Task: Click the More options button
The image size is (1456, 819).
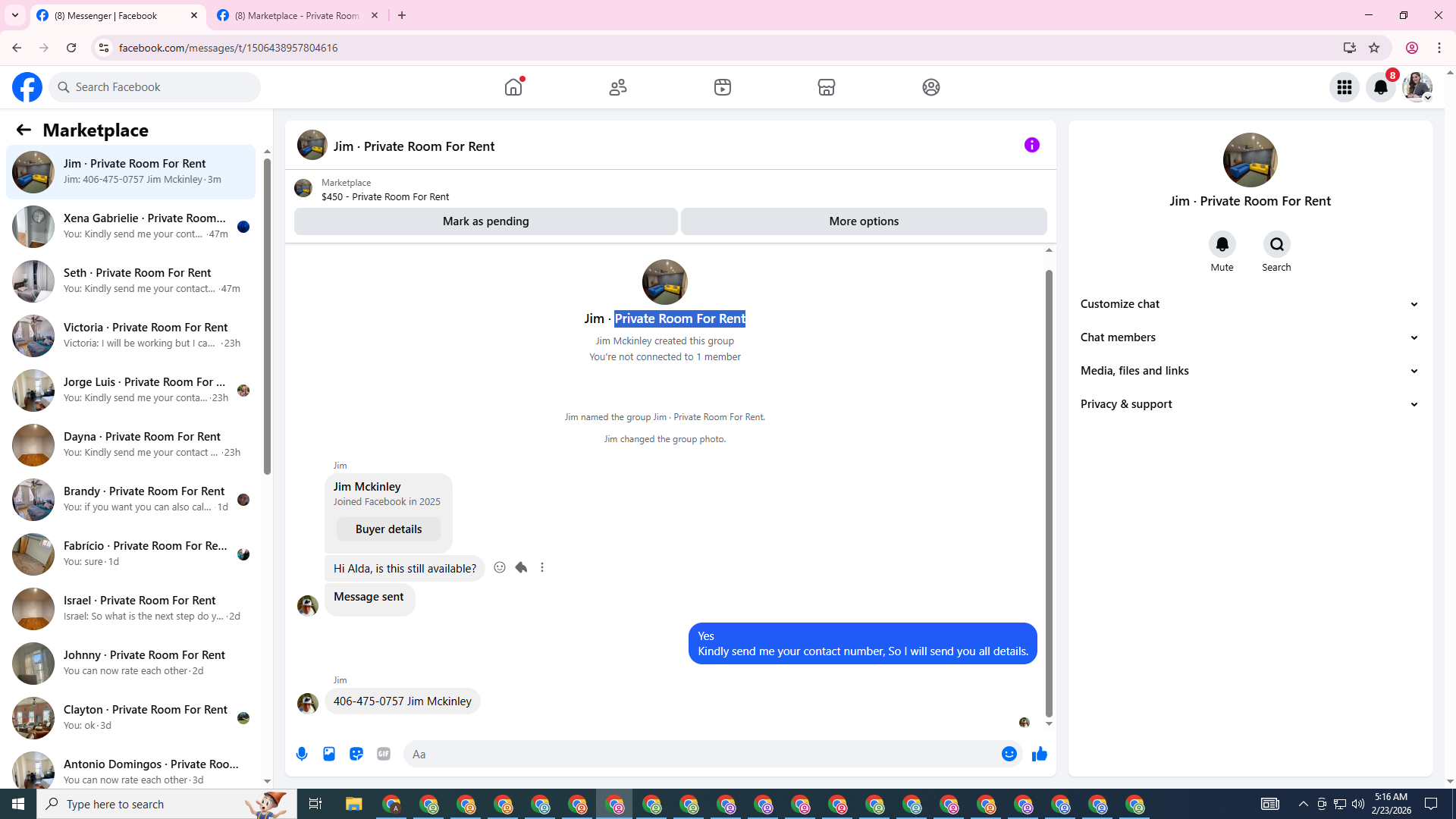Action: click(864, 221)
